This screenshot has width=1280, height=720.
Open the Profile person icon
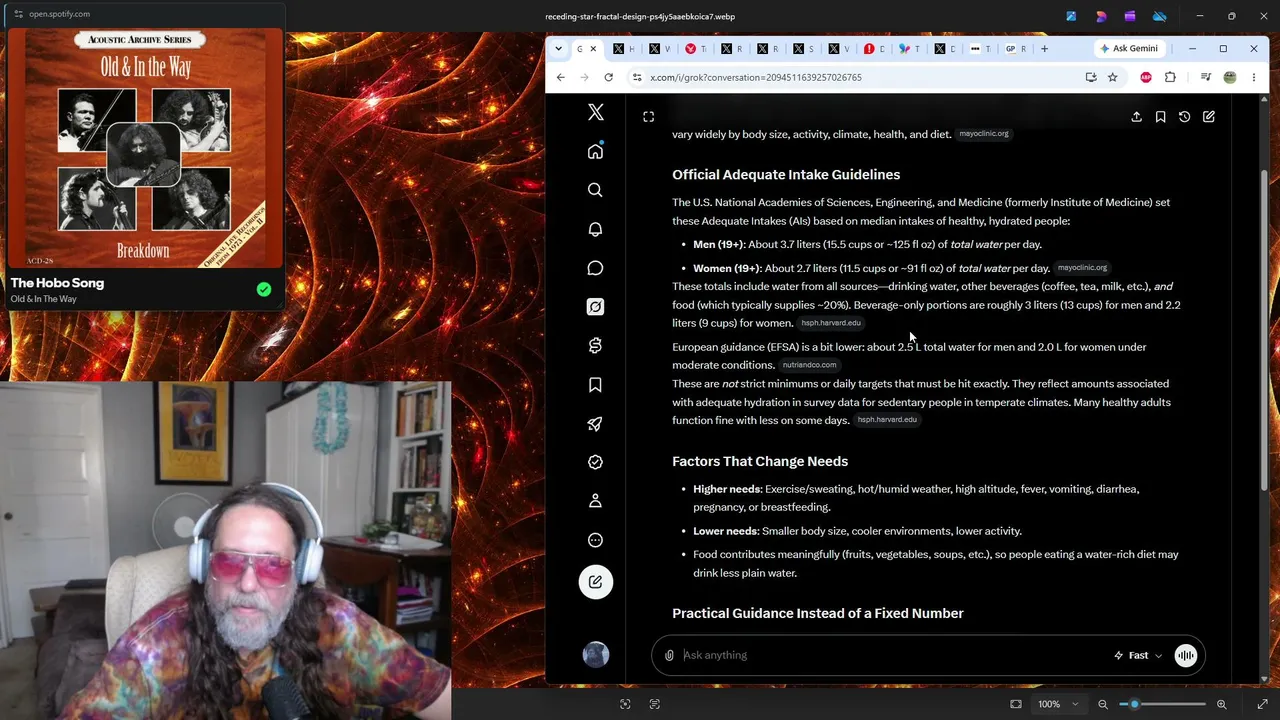(x=595, y=501)
